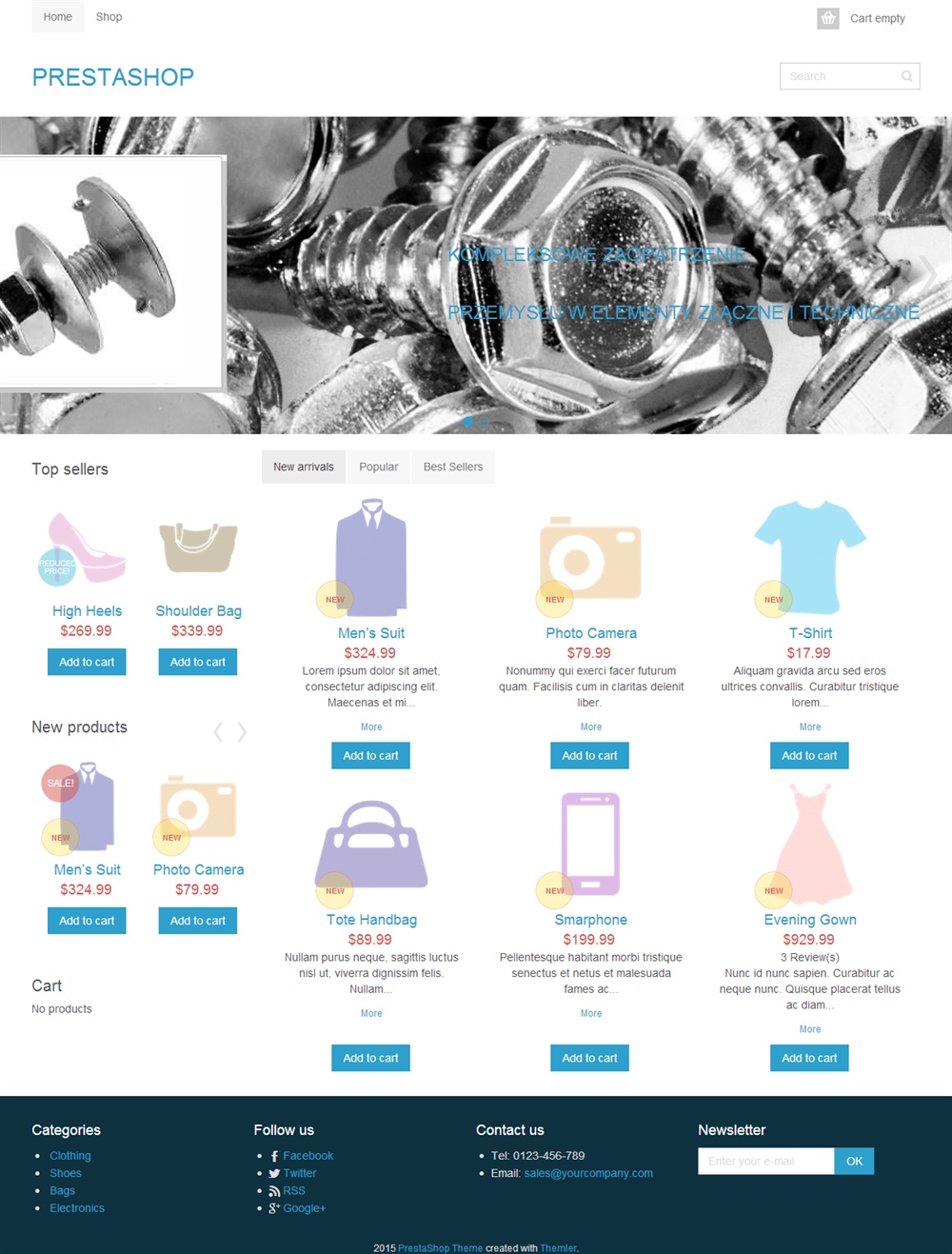Add Tote Handbag to cart
The height and width of the screenshot is (1254, 952).
click(371, 1058)
